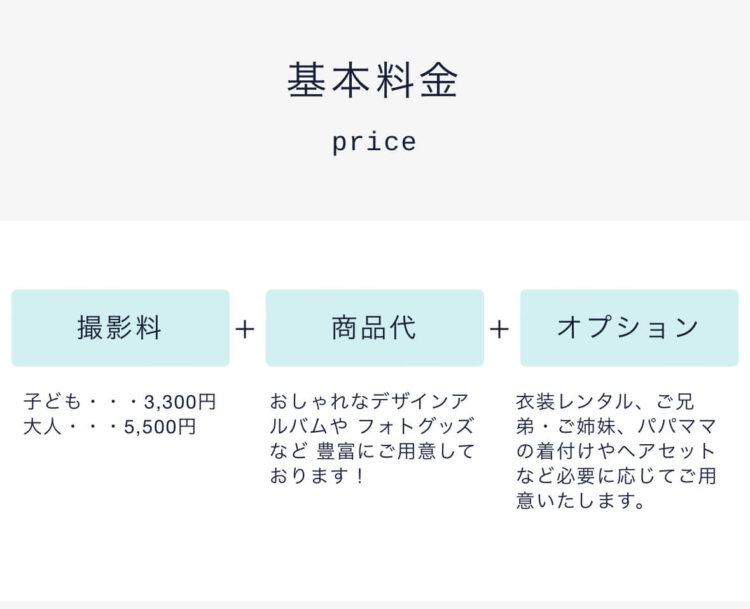Click the text line など 豊富にご用意して
The width and height of the screenshot is (750, 609).
(372, 451)
